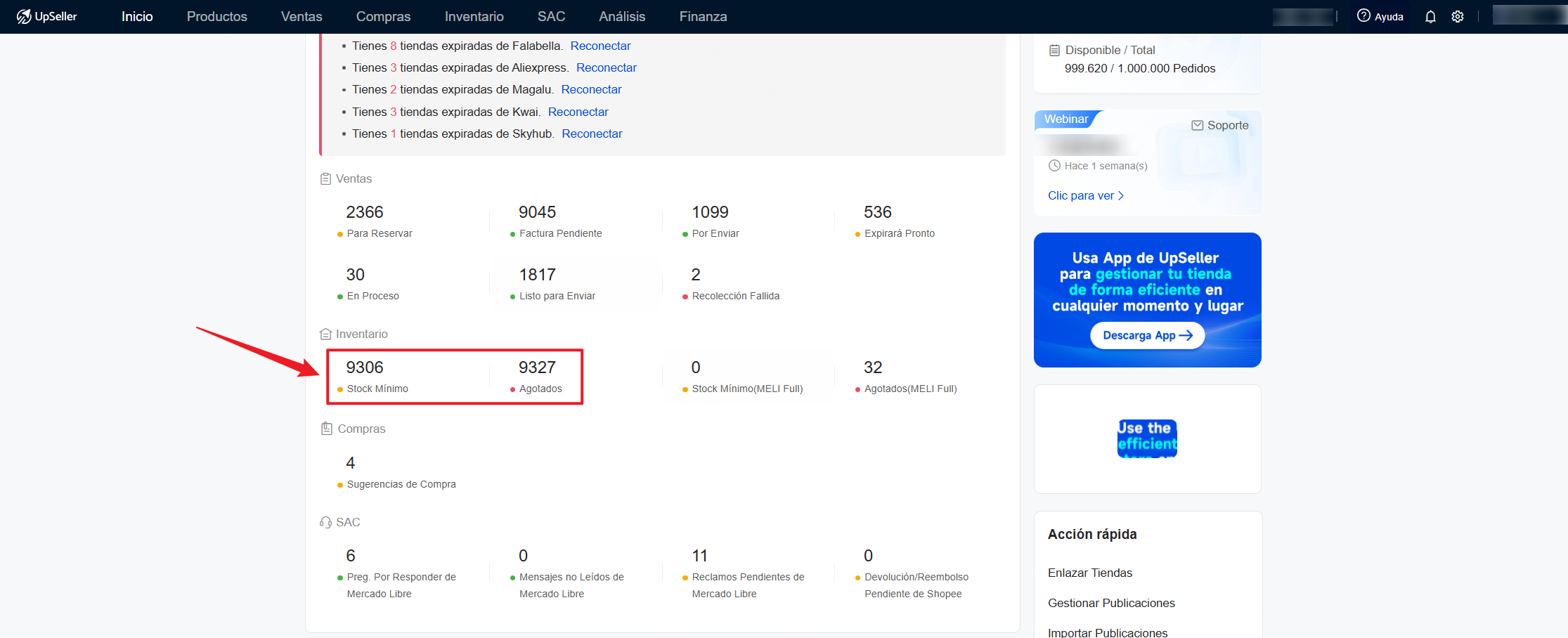This screenshot has width=1568, height=638.
Task: Open Enlazar Tiendas quick action
Action: click(x=1090, y=573)
